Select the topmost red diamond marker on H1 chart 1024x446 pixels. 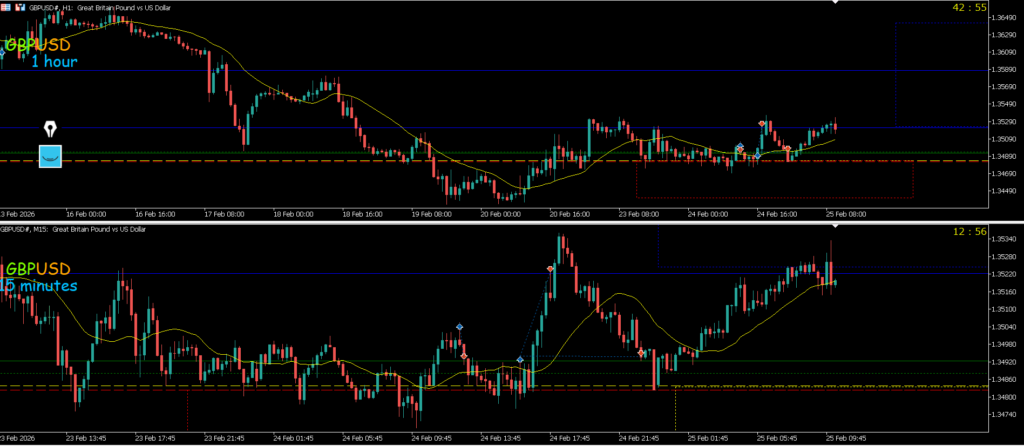(763, 123)
